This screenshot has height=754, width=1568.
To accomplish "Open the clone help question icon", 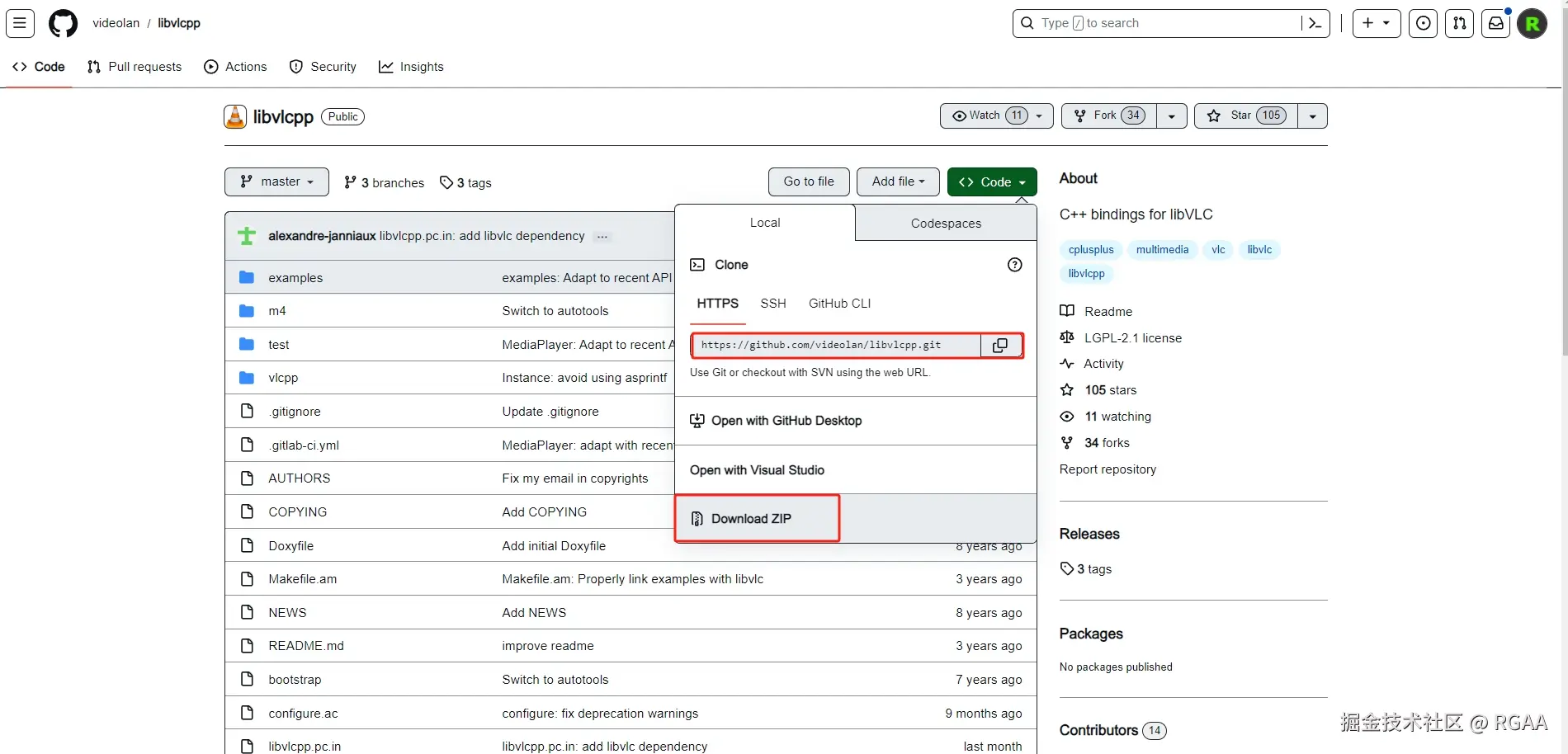I will coord(1015,265).
